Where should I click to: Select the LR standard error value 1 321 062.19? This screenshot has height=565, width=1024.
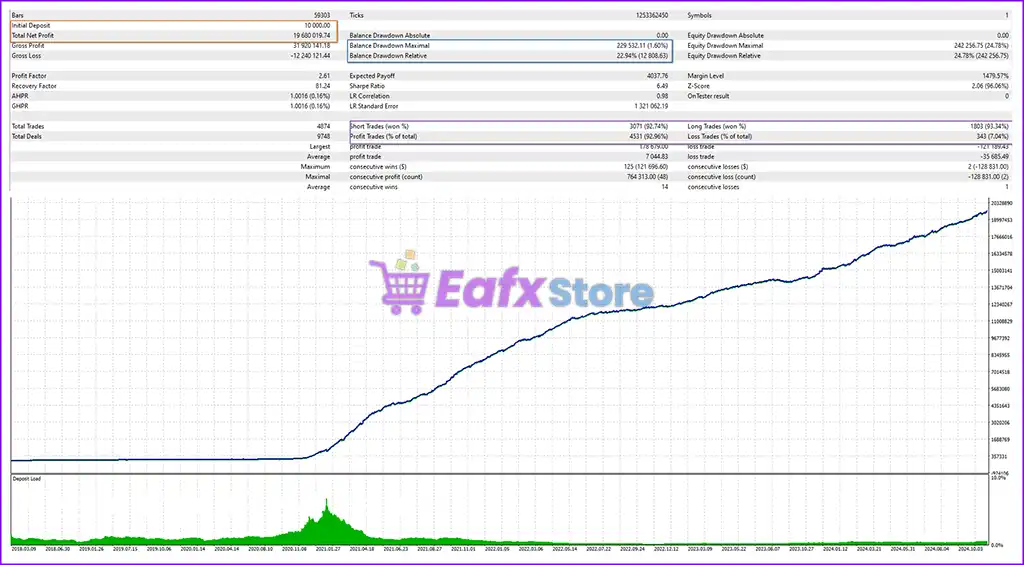click(x=651, y=106)
